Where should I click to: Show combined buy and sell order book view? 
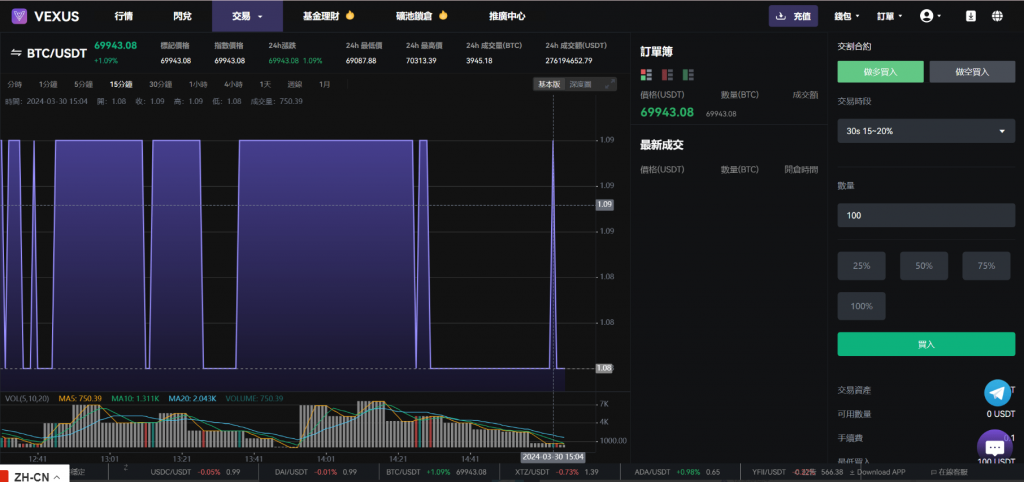pos(647,75)
